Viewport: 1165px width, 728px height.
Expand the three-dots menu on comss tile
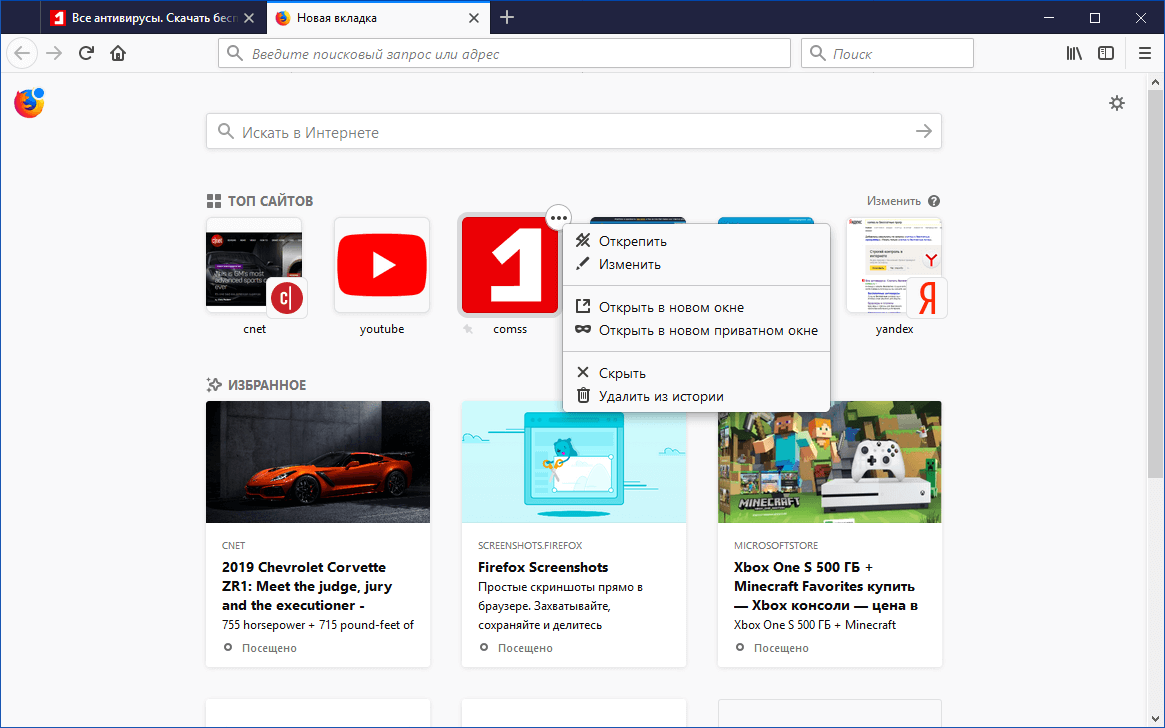(558, 217)
